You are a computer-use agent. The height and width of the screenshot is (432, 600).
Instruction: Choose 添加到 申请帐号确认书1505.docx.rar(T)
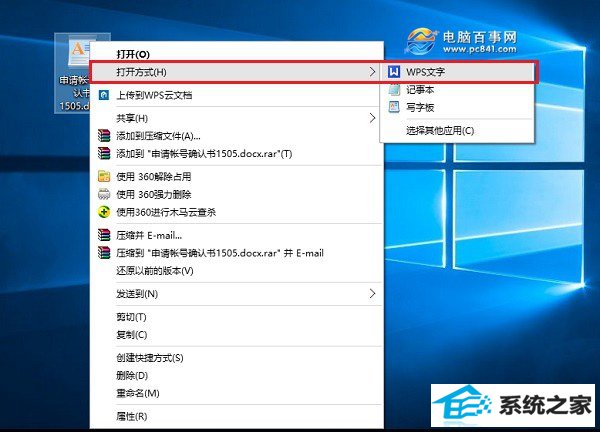coord(236,154)
